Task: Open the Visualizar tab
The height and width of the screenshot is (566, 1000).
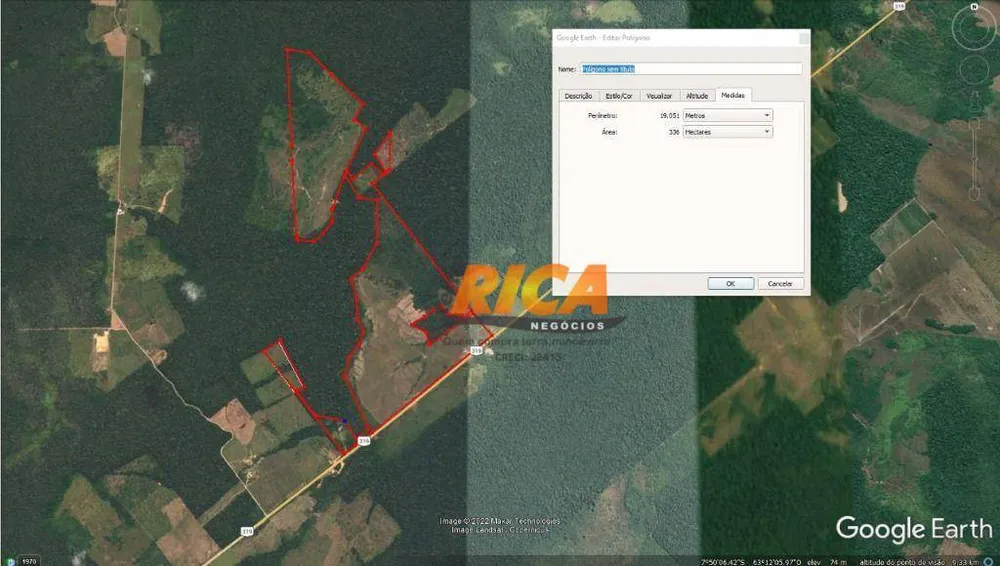Action: (x=659, y=96)
